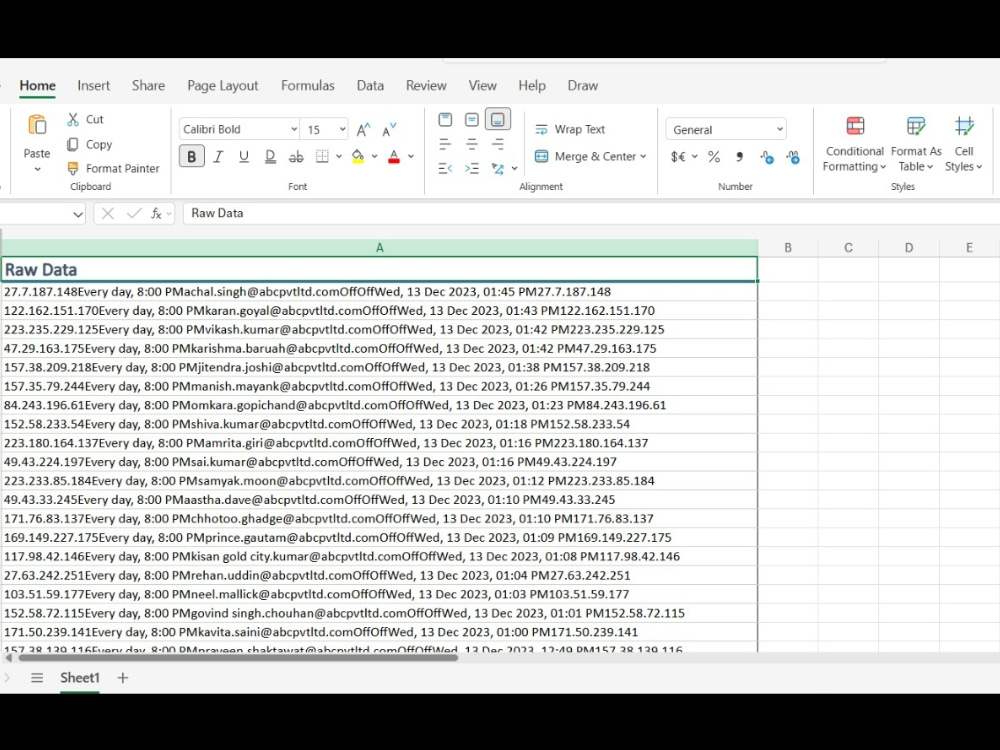Align text left

click(x=445, y=145)
